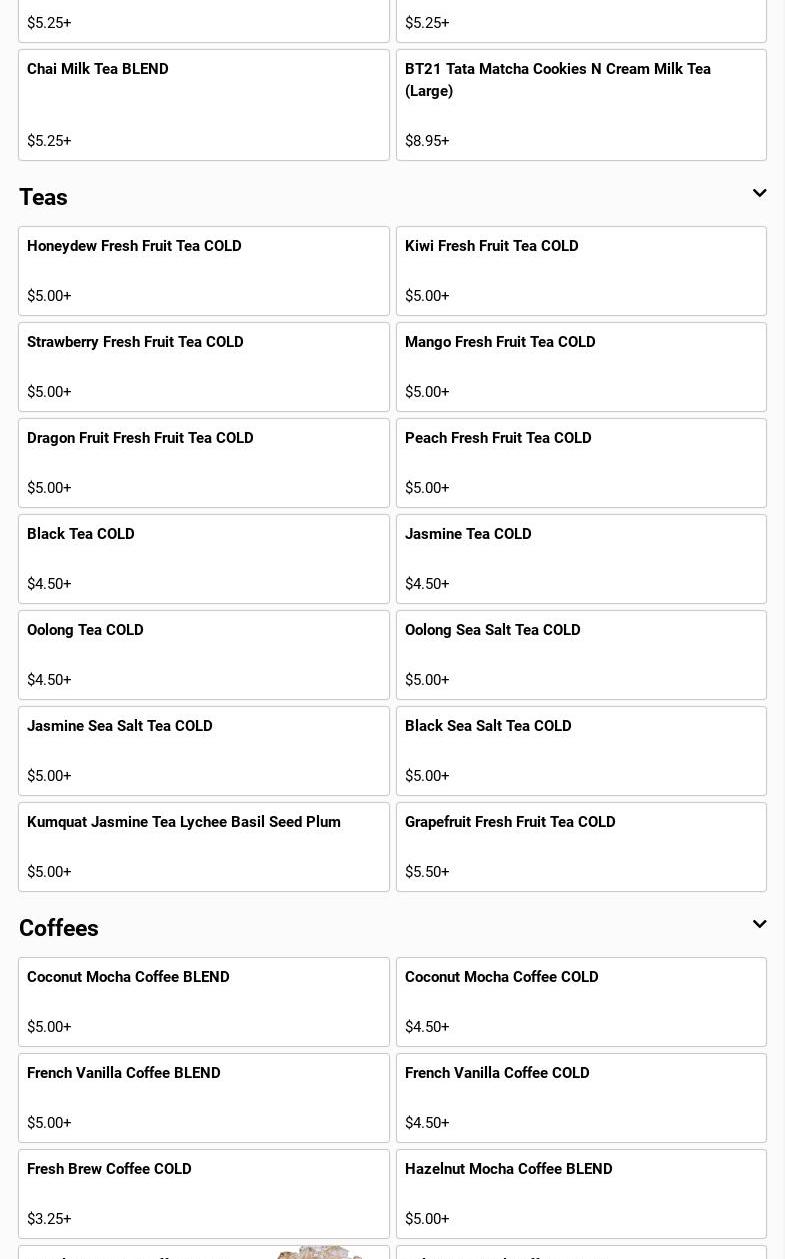Open Oolong Sea Salt Tea COLD
Image resolution: width=785 pixels, height=1259 pixels.
pyautogui.click(x=581, y=655)
